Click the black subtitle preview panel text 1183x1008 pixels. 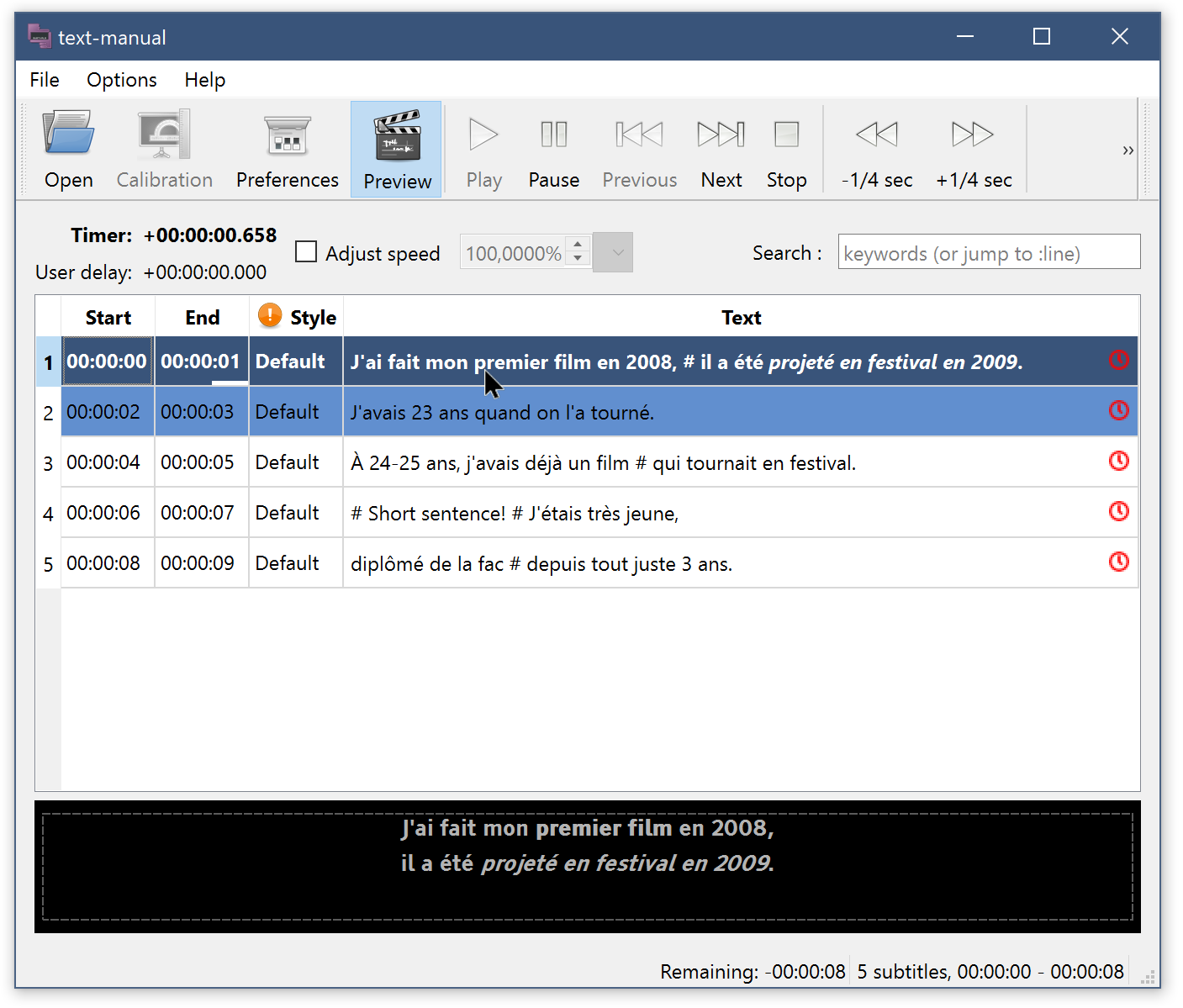[x=587, y=846]
